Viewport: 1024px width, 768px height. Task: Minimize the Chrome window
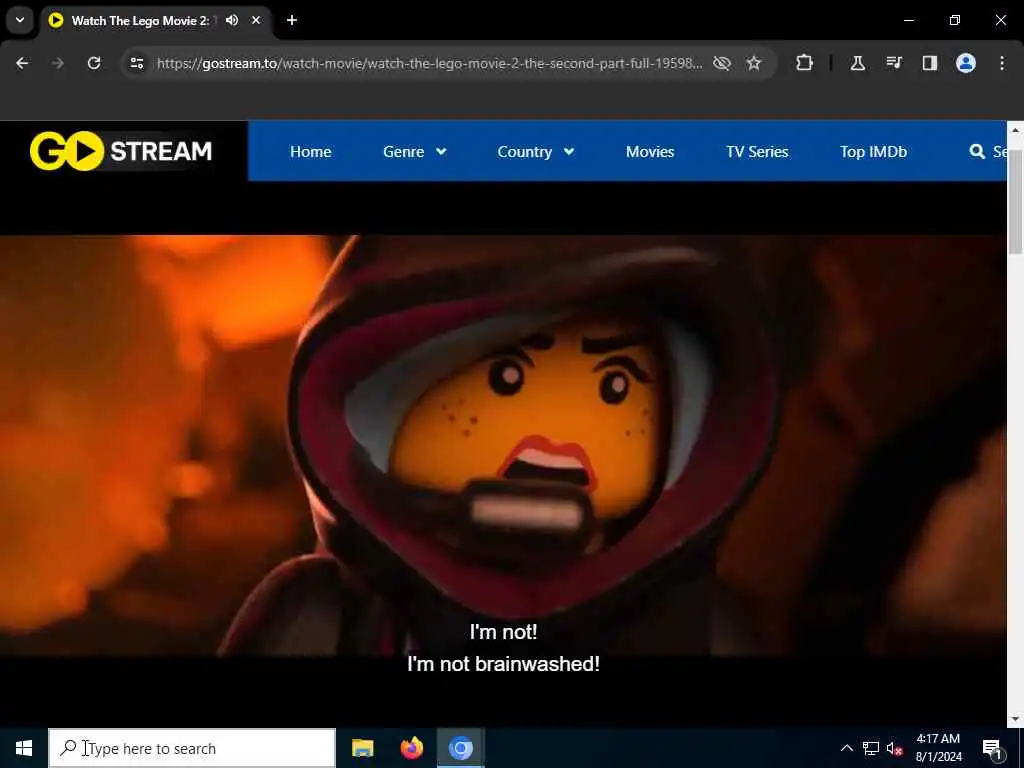908,20
